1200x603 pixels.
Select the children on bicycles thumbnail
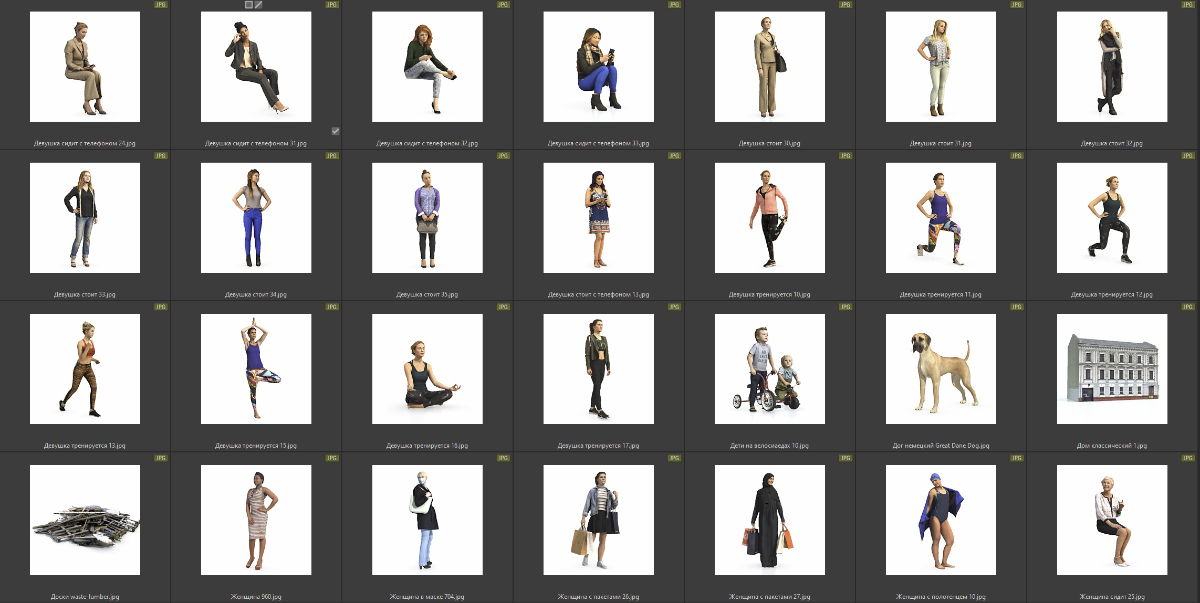tap(770, 369)
